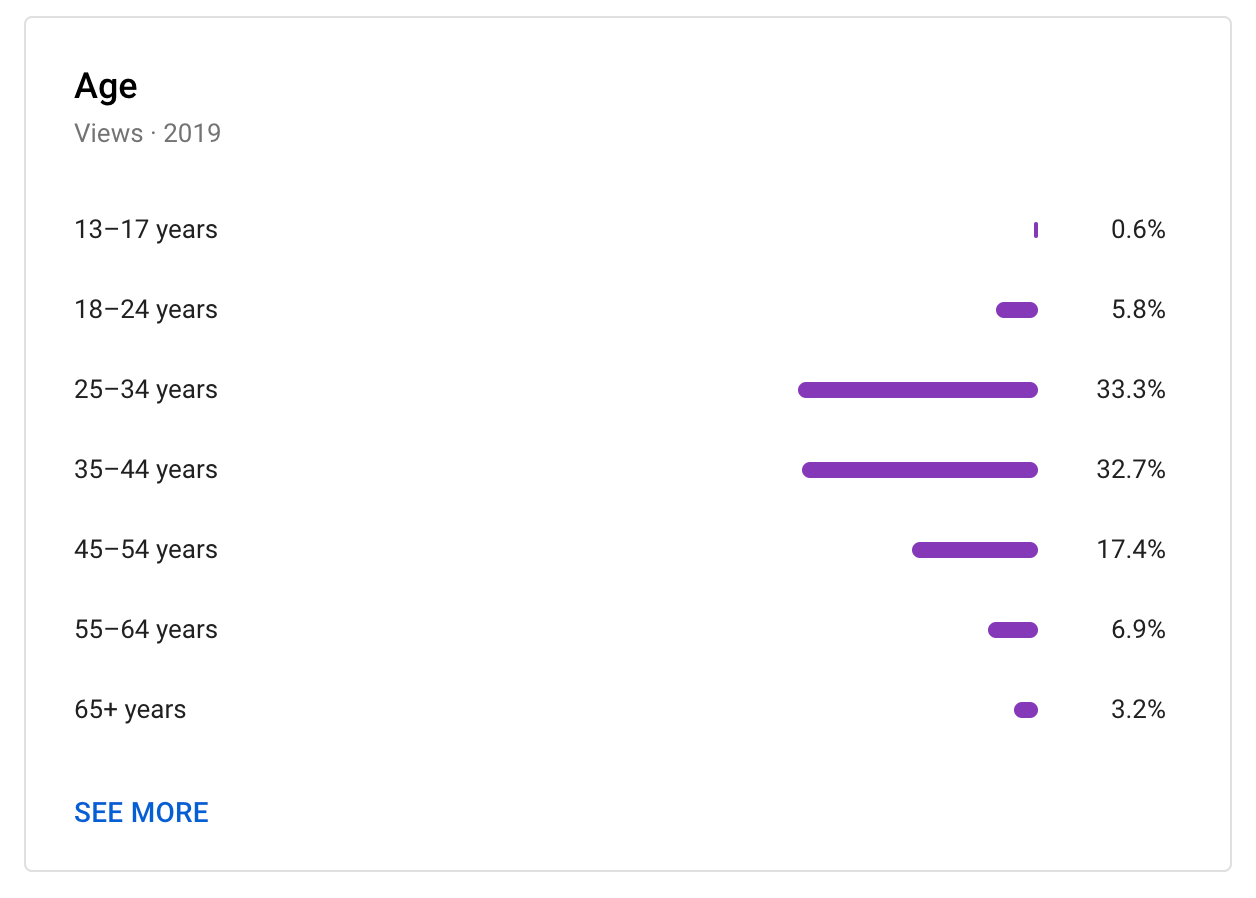Select the 13–17 years bar
Image resolution: width=1256 pixels, height=898 pixels.
[1036, 230]
